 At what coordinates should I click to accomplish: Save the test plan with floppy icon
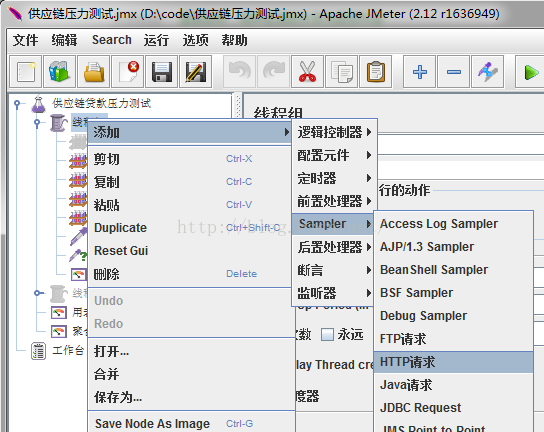pos(162,72)
